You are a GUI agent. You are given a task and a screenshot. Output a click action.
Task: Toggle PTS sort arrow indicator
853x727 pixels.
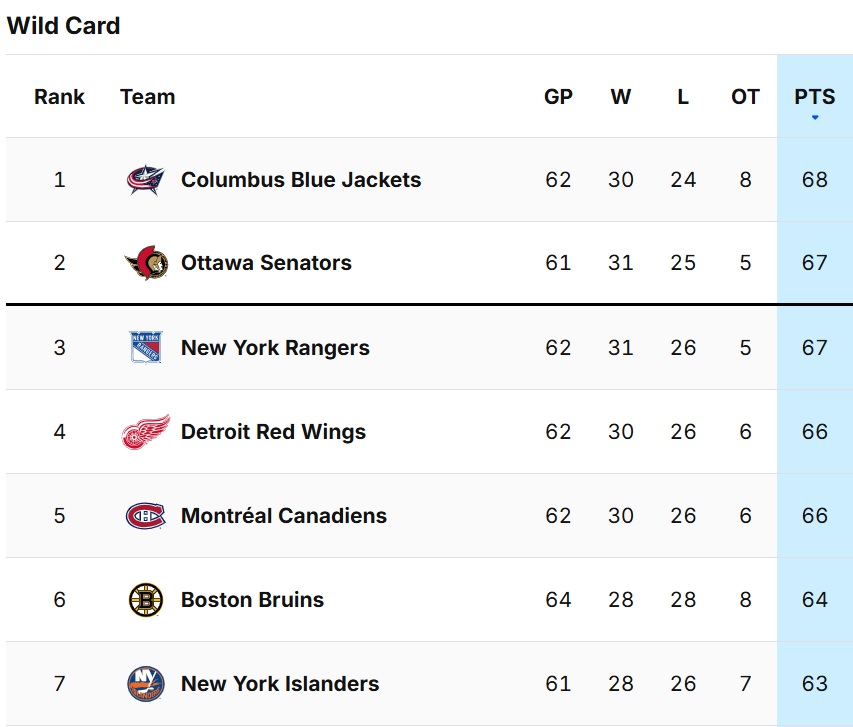point(815,117)
